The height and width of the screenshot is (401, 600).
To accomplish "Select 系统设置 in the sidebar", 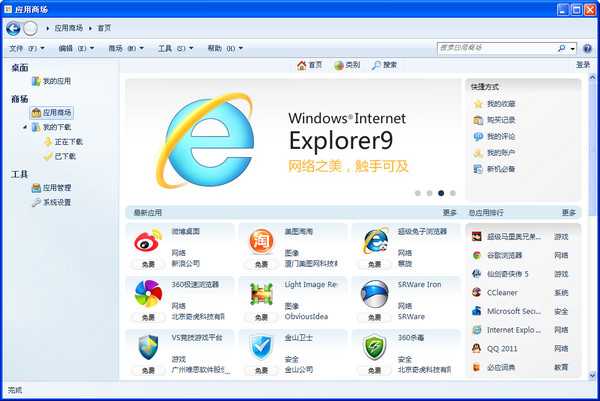I will pyautogui.click(x=55, y=202).
